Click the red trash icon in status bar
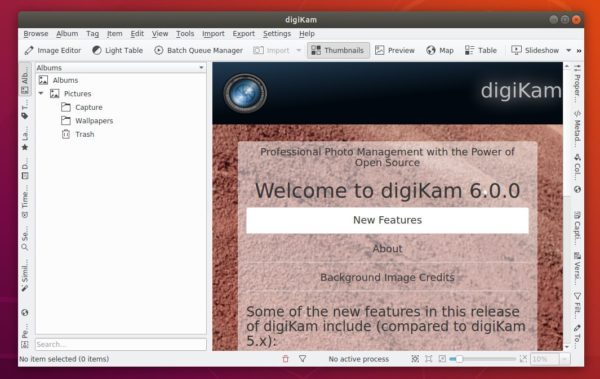Viewport: 600px width, 379px height. (x=285, y=359)
